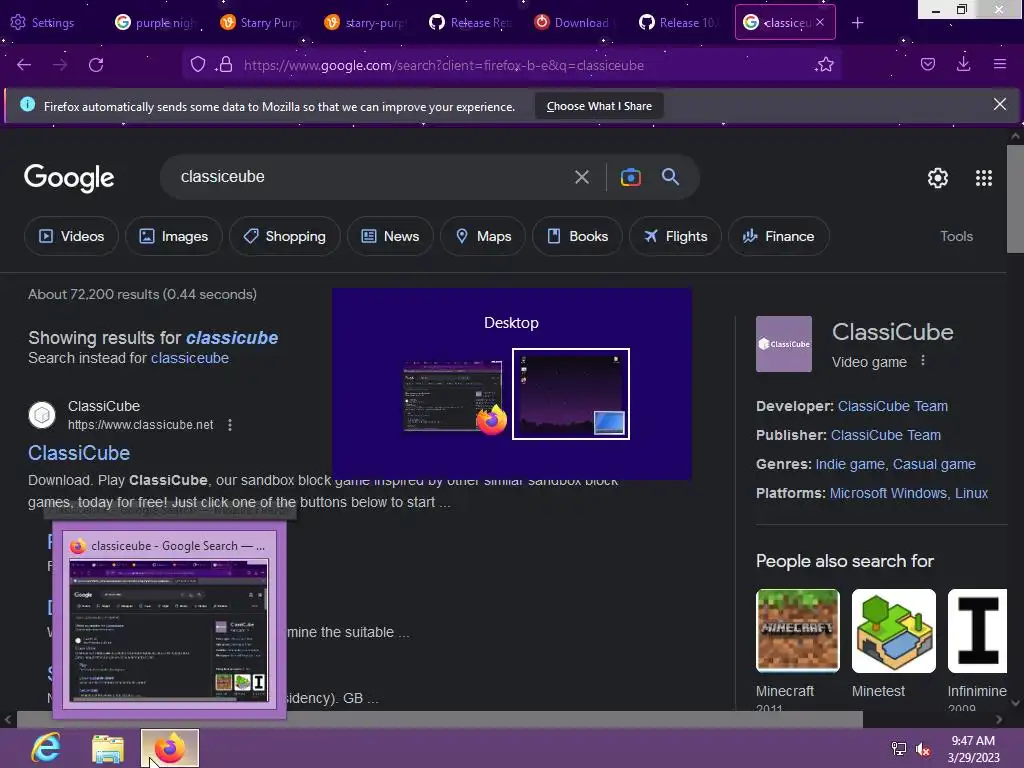Switch to the Release 10 GitHub tab
This screenshot has height=768, width=1024.
[679, 22]
